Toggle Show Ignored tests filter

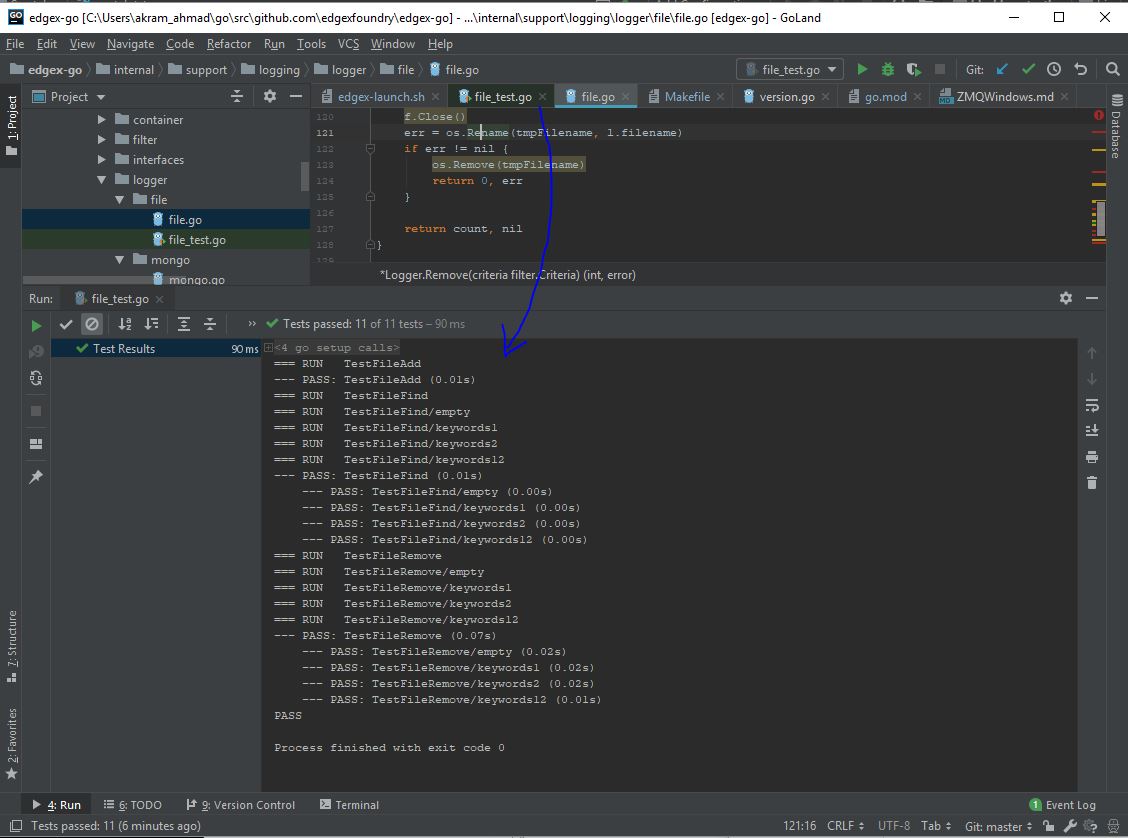92,324
